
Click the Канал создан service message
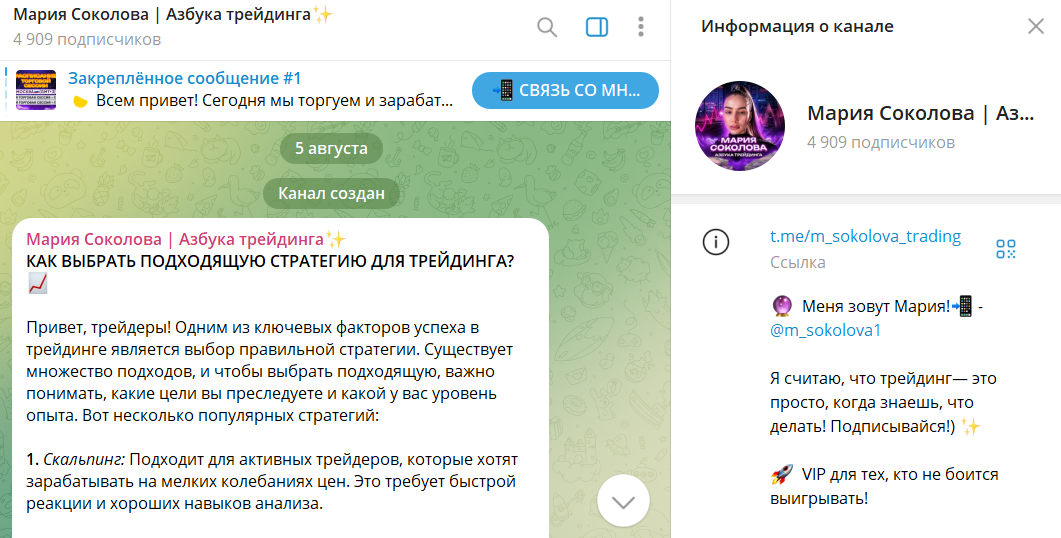pos(332,194)
